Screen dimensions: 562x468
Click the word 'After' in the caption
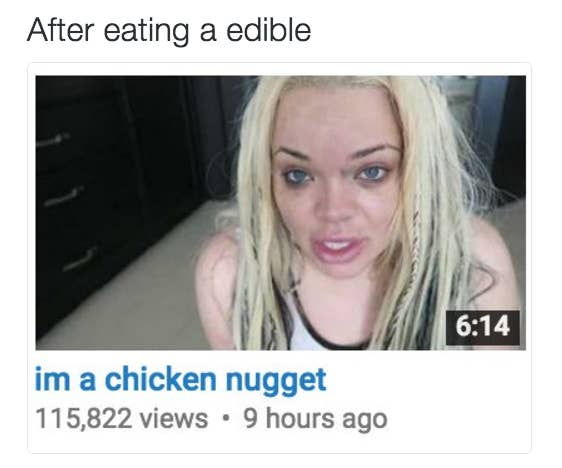coord(61,30)
